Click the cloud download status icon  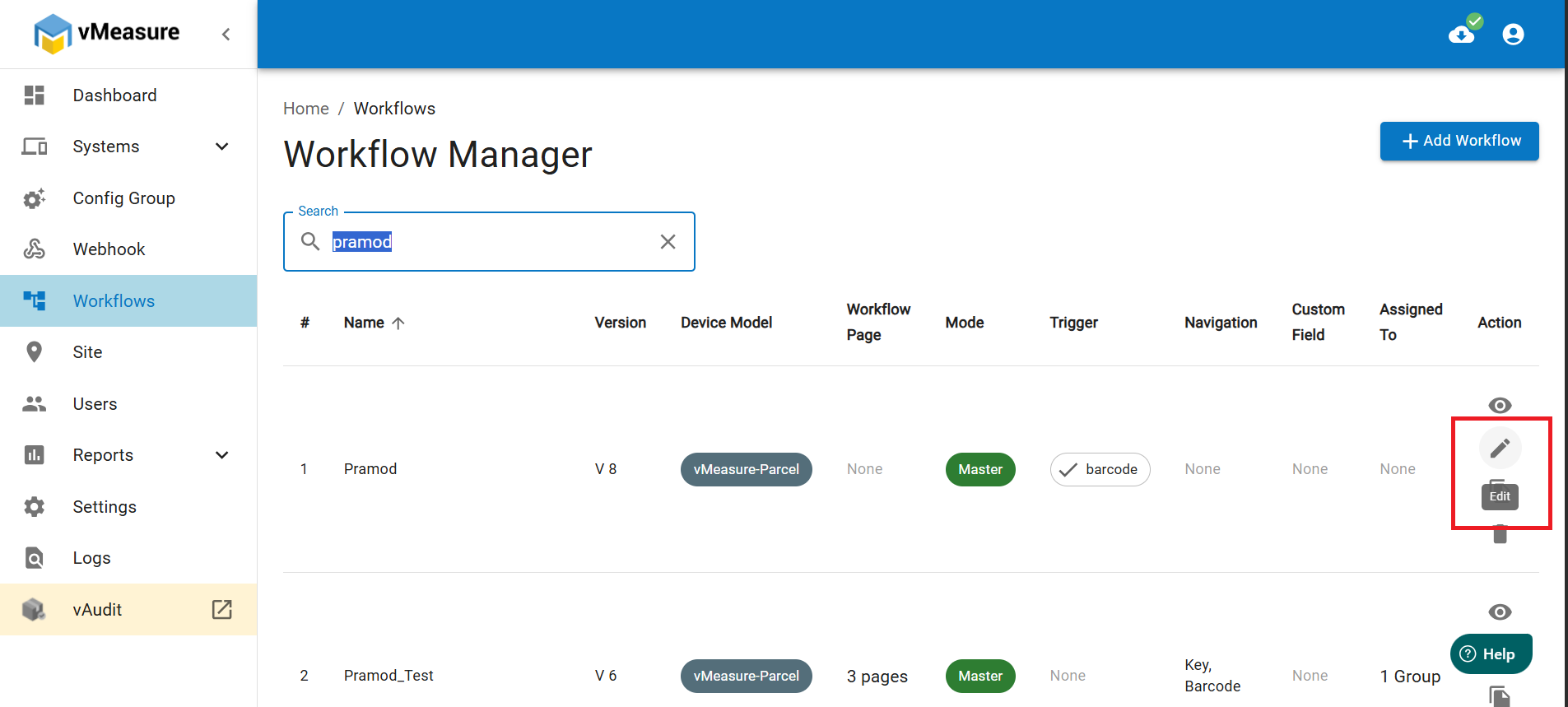[x=1463, y=31]
